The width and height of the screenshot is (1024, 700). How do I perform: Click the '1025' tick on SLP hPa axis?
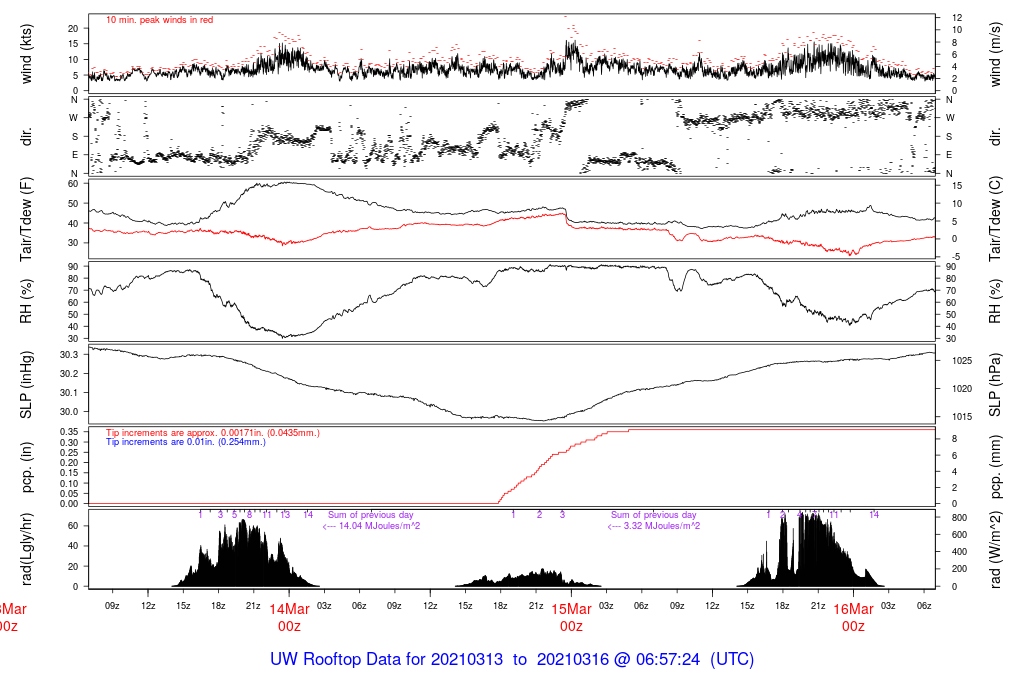click(962, 360)
